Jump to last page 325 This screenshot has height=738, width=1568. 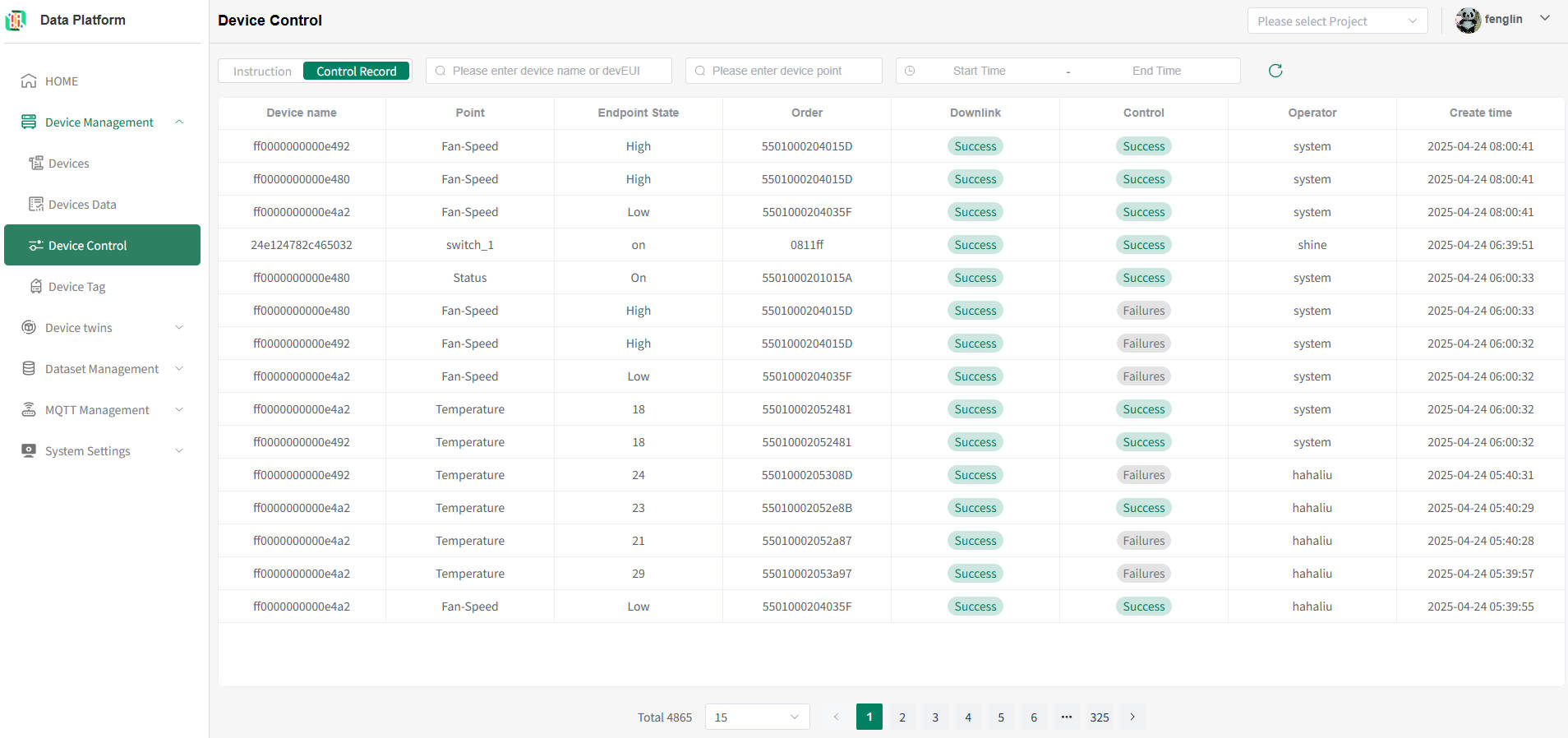click(x=1100, y=717)
